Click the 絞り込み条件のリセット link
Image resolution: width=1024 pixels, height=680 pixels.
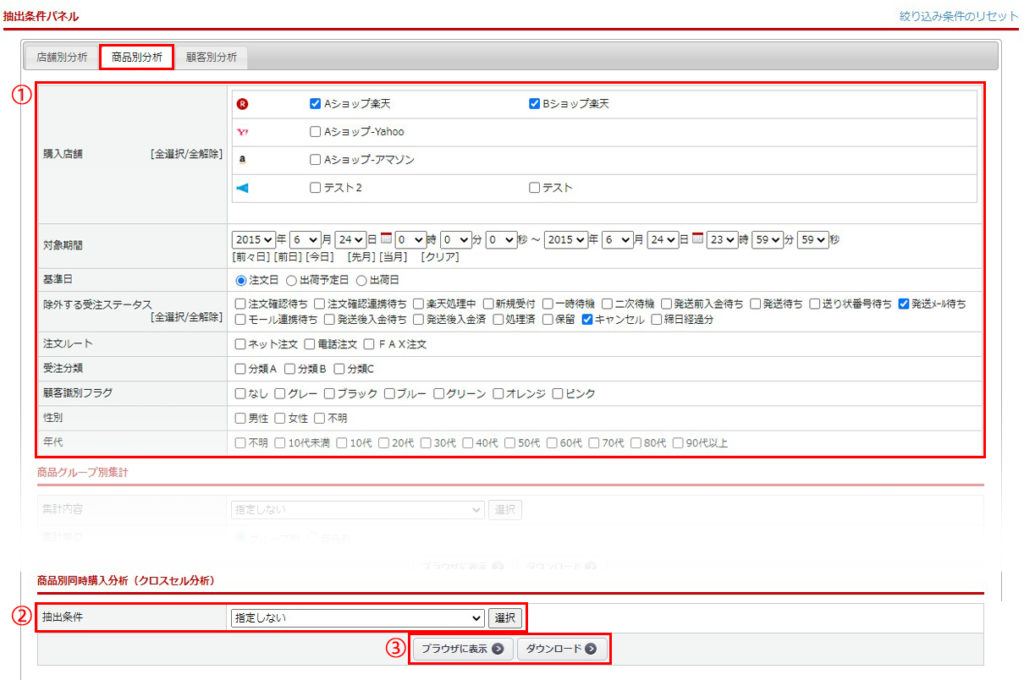(x=958, y=17)
